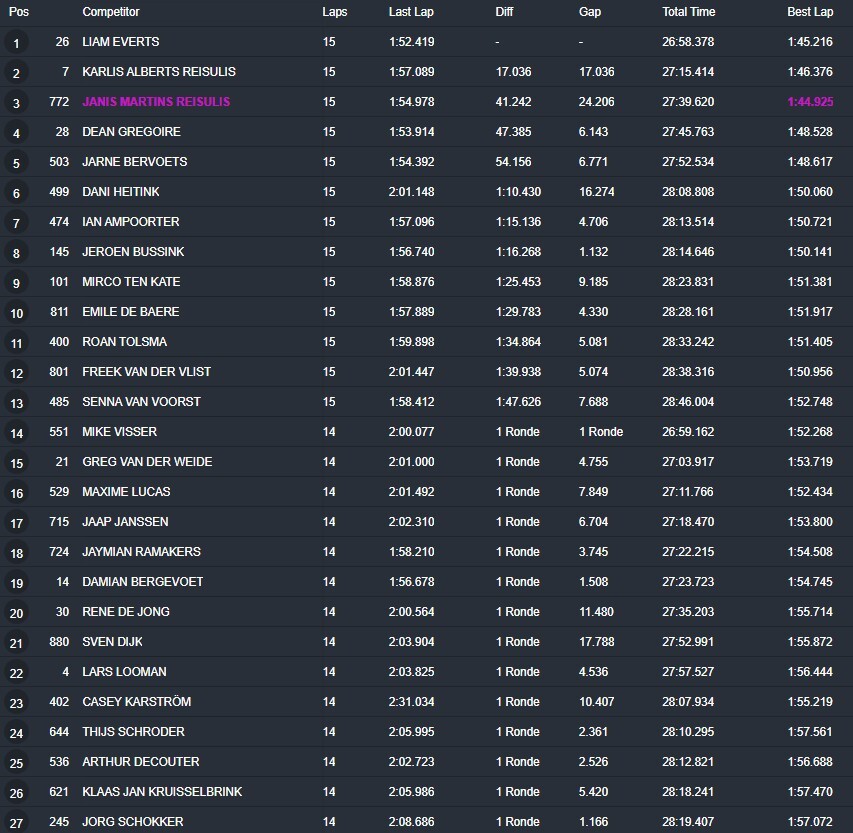Image resolution: width=853 pixels, height=833 pixels.
Task: Click the Last Lap column header
Action: click(411, 12)
